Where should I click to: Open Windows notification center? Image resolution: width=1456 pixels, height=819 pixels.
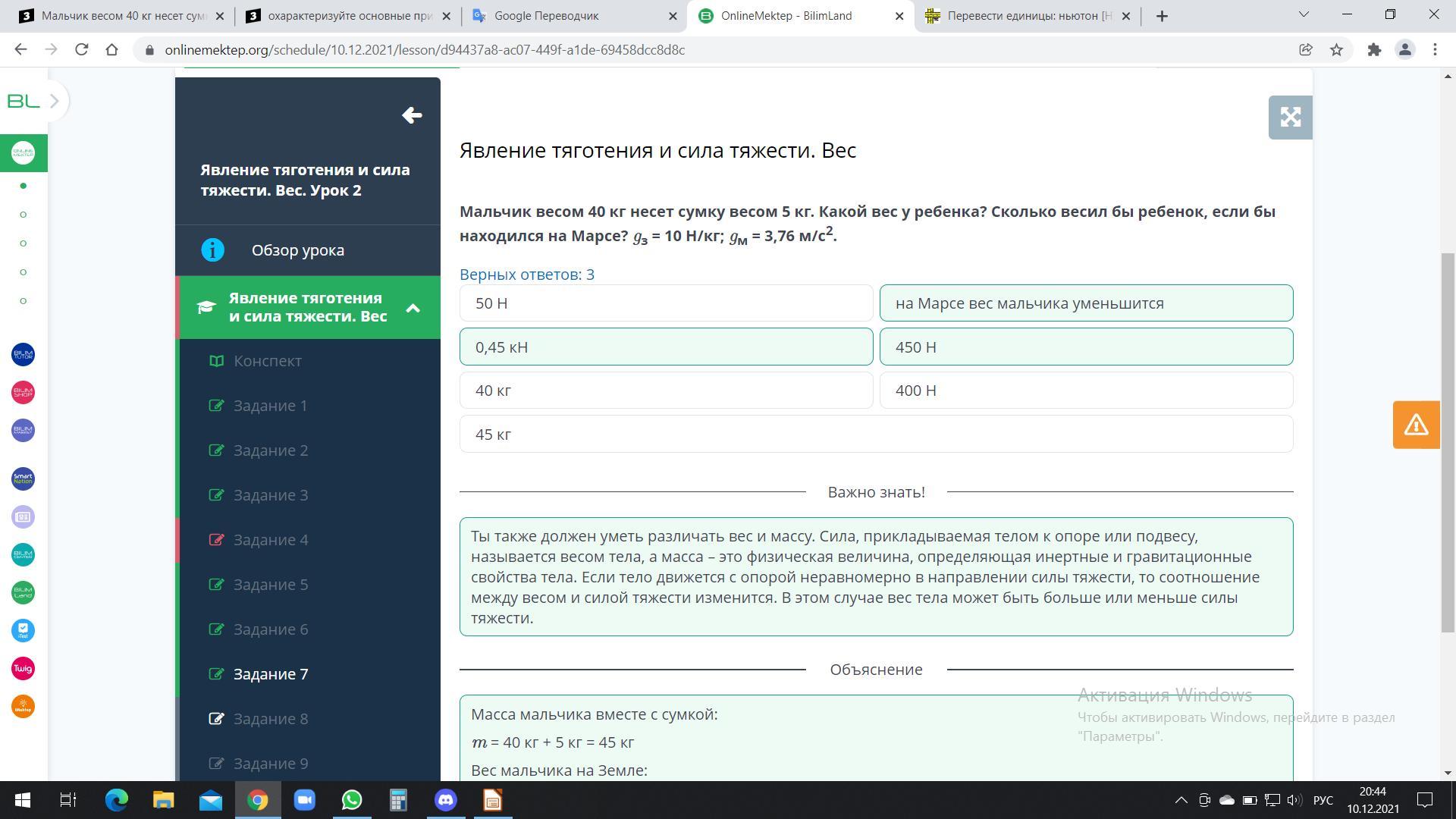pos(1425,800)
